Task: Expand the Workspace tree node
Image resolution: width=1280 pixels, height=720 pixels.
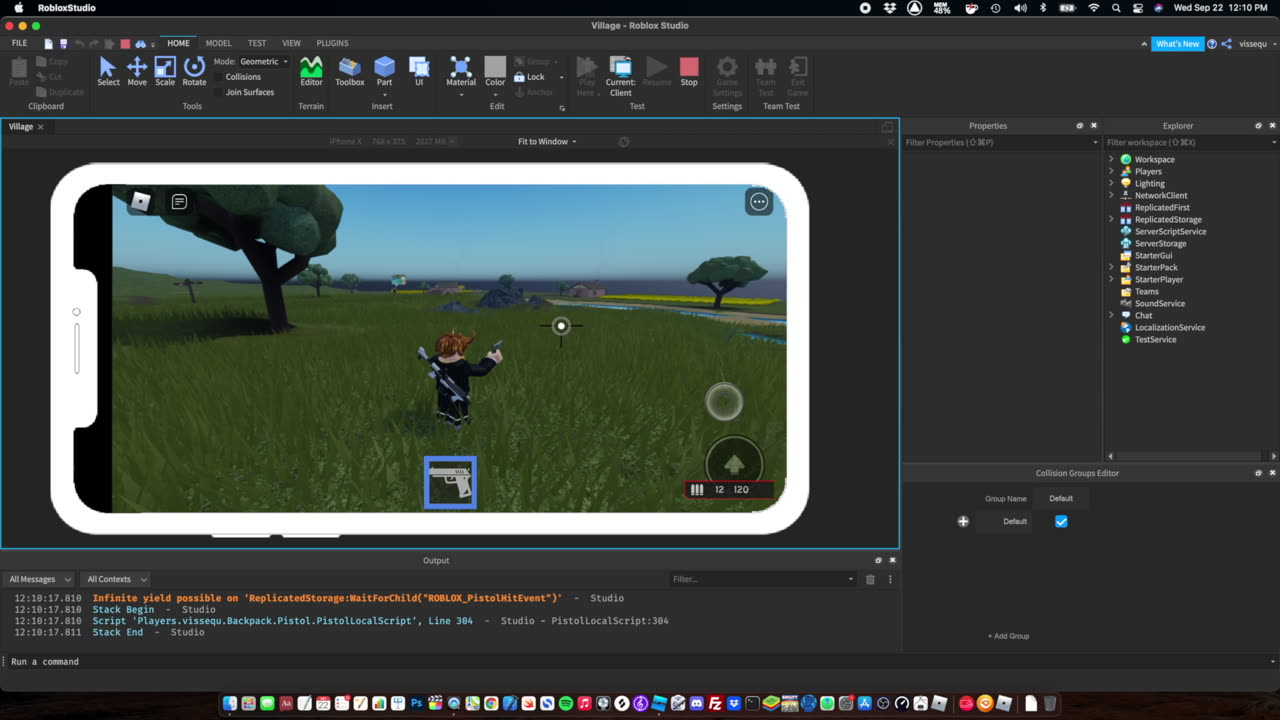Action: 1111,160
